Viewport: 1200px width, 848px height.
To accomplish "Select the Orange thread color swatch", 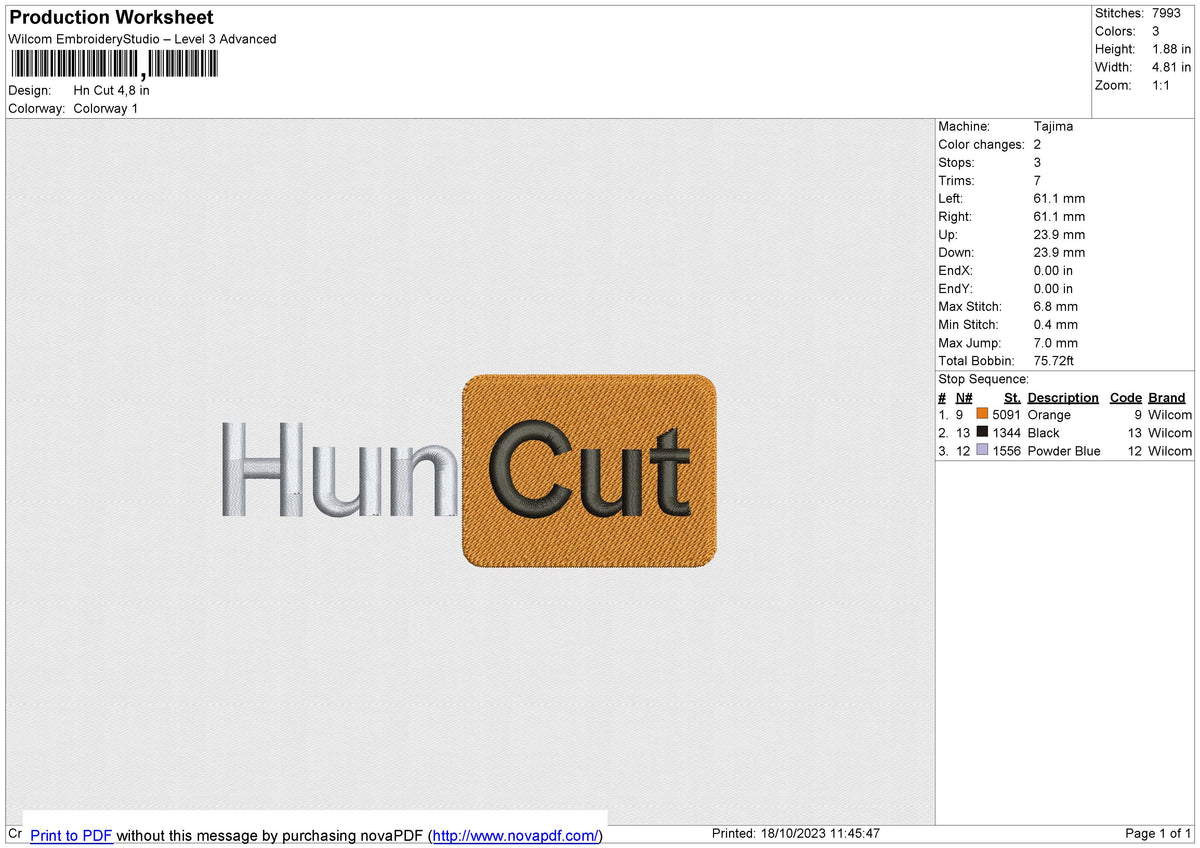I will [x=982, y=414].
